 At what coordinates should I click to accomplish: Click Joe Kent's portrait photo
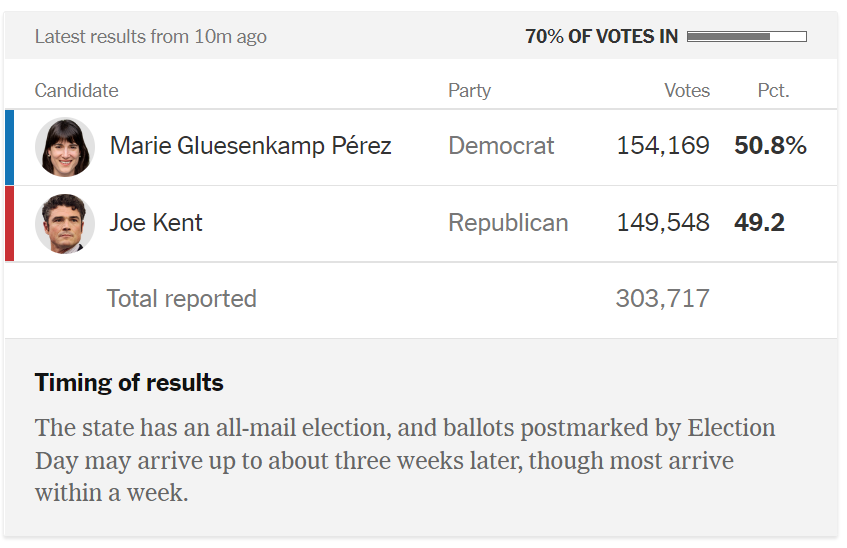(x=65, y=224)
